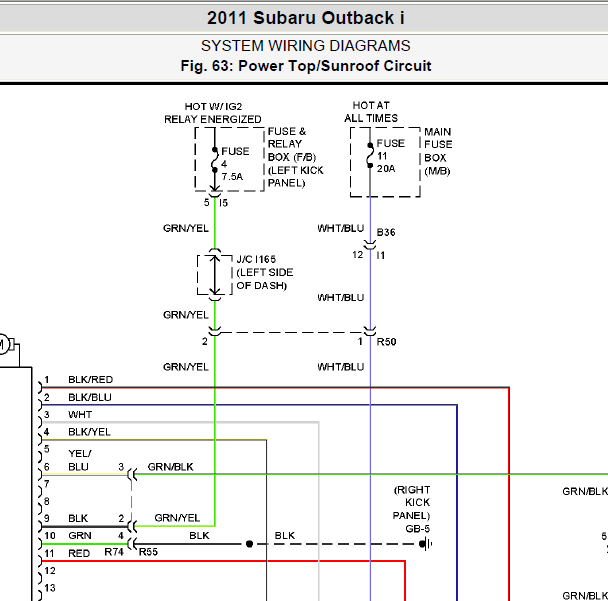Click the "GRN/YEL" label just below connector I5
This screenshot has width=608, height=601.
click(186, 228)
